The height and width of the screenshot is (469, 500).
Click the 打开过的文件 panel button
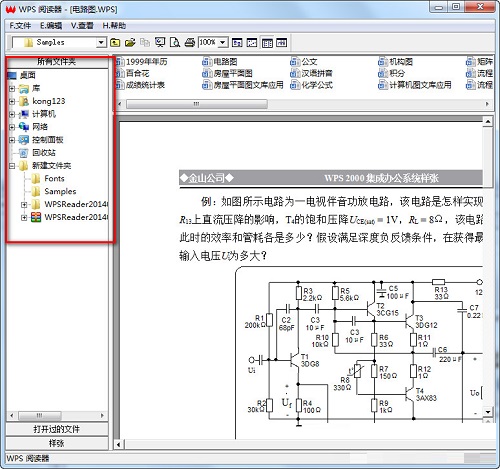[57, 429]
